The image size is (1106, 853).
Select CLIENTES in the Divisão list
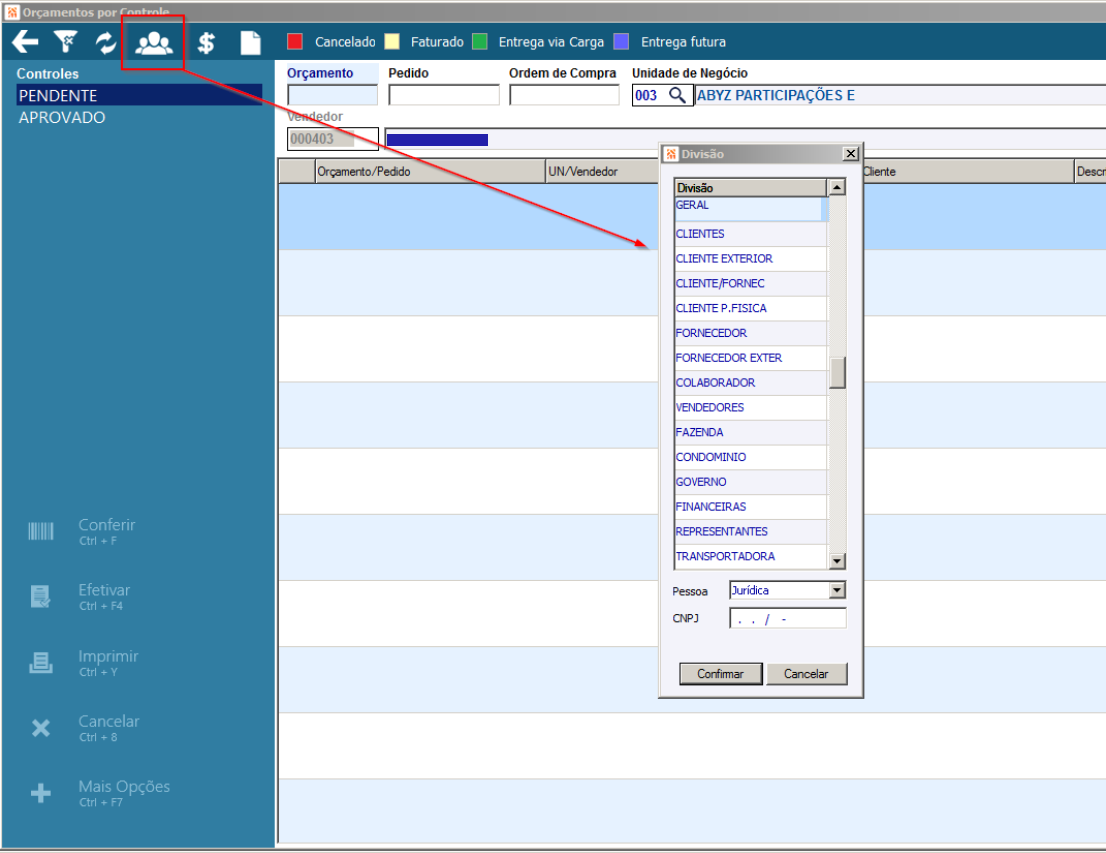[x=750, y=234]
